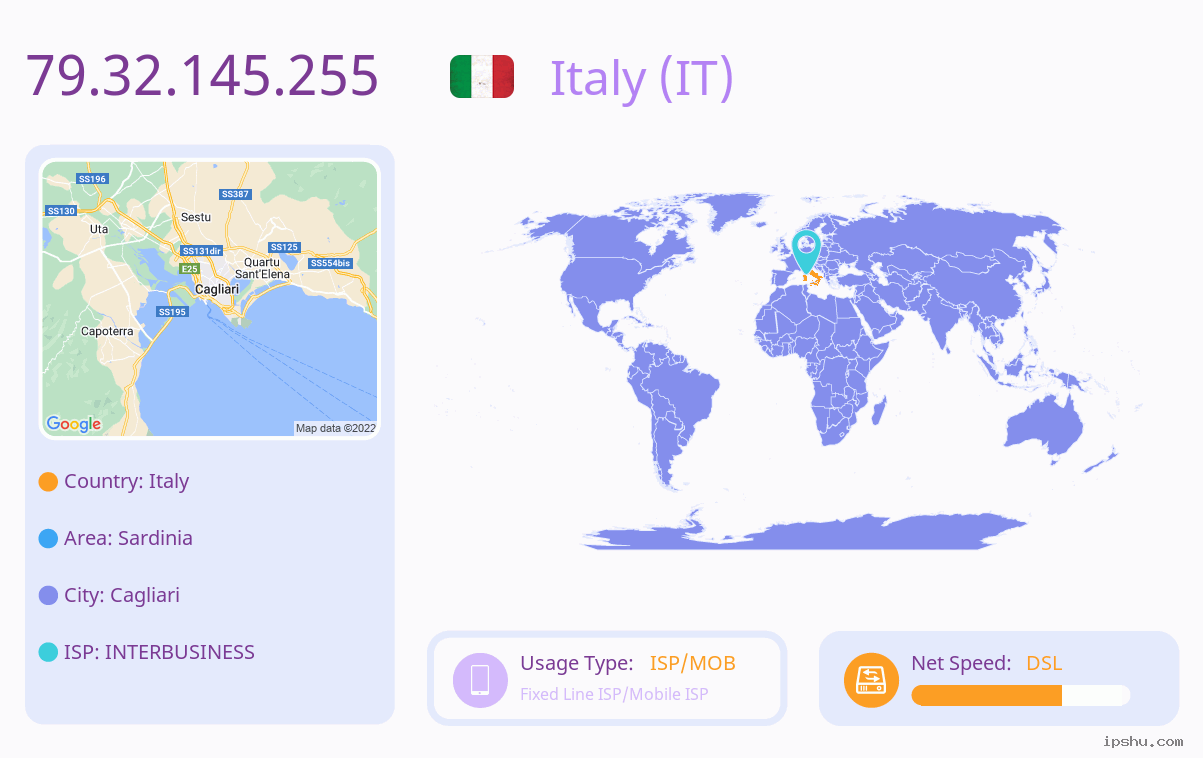Select the IP address 79.32.145.255 heading
Screen dimensions: 1203x758
pyautogui.click(x=202, y=75)
